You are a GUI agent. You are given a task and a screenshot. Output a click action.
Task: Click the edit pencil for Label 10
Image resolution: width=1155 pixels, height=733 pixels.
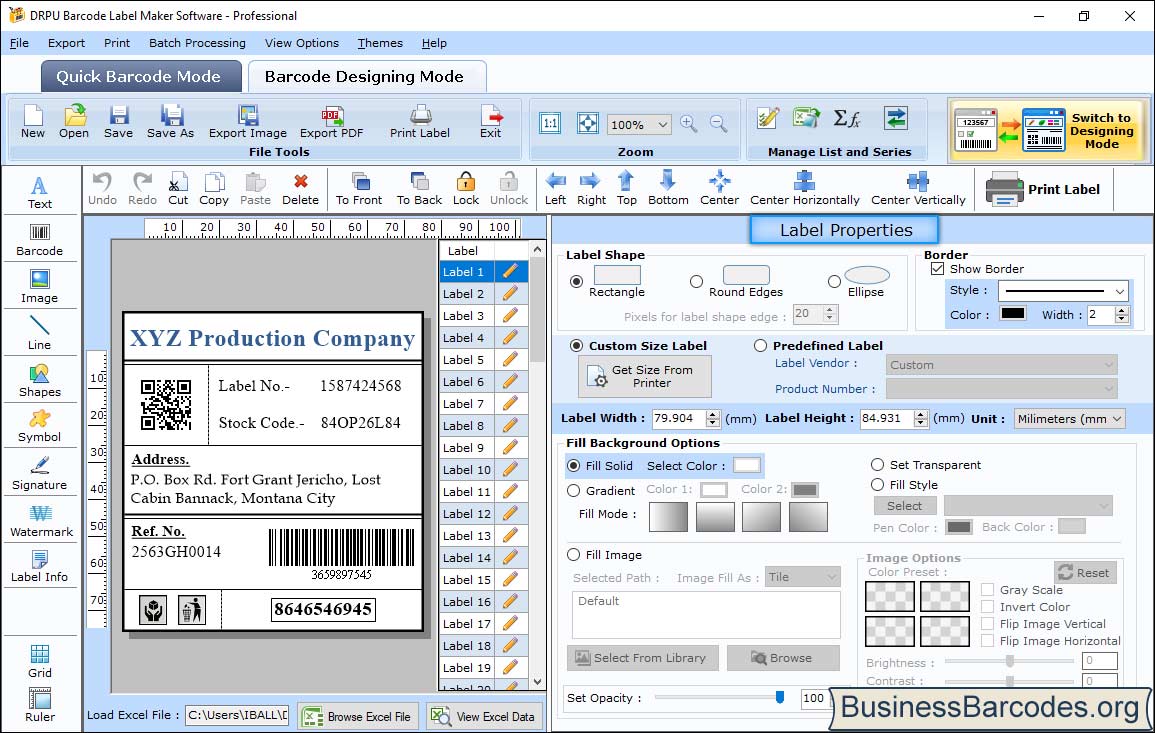click(510, 469)
